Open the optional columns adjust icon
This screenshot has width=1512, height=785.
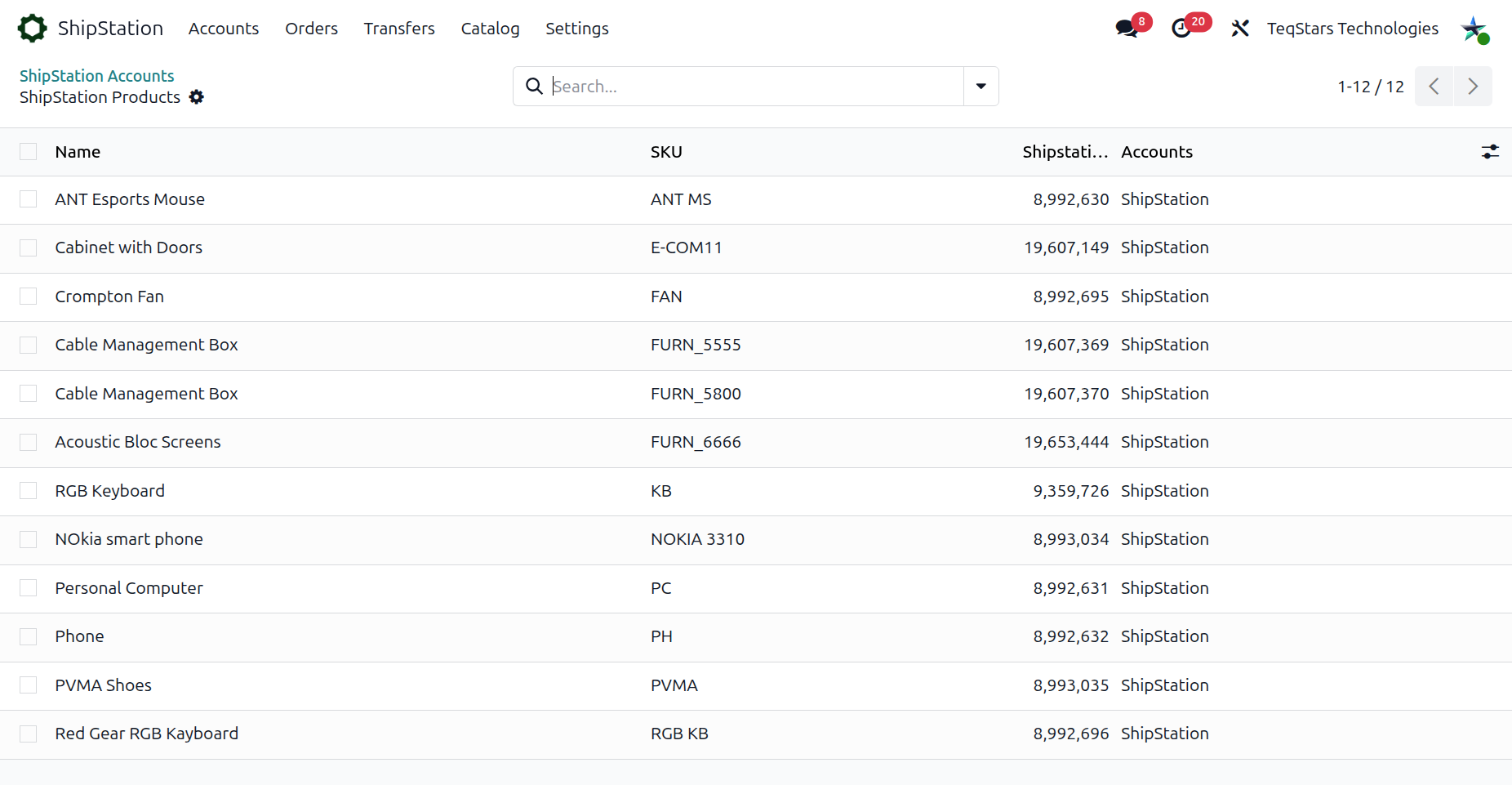coord(1490,152)
